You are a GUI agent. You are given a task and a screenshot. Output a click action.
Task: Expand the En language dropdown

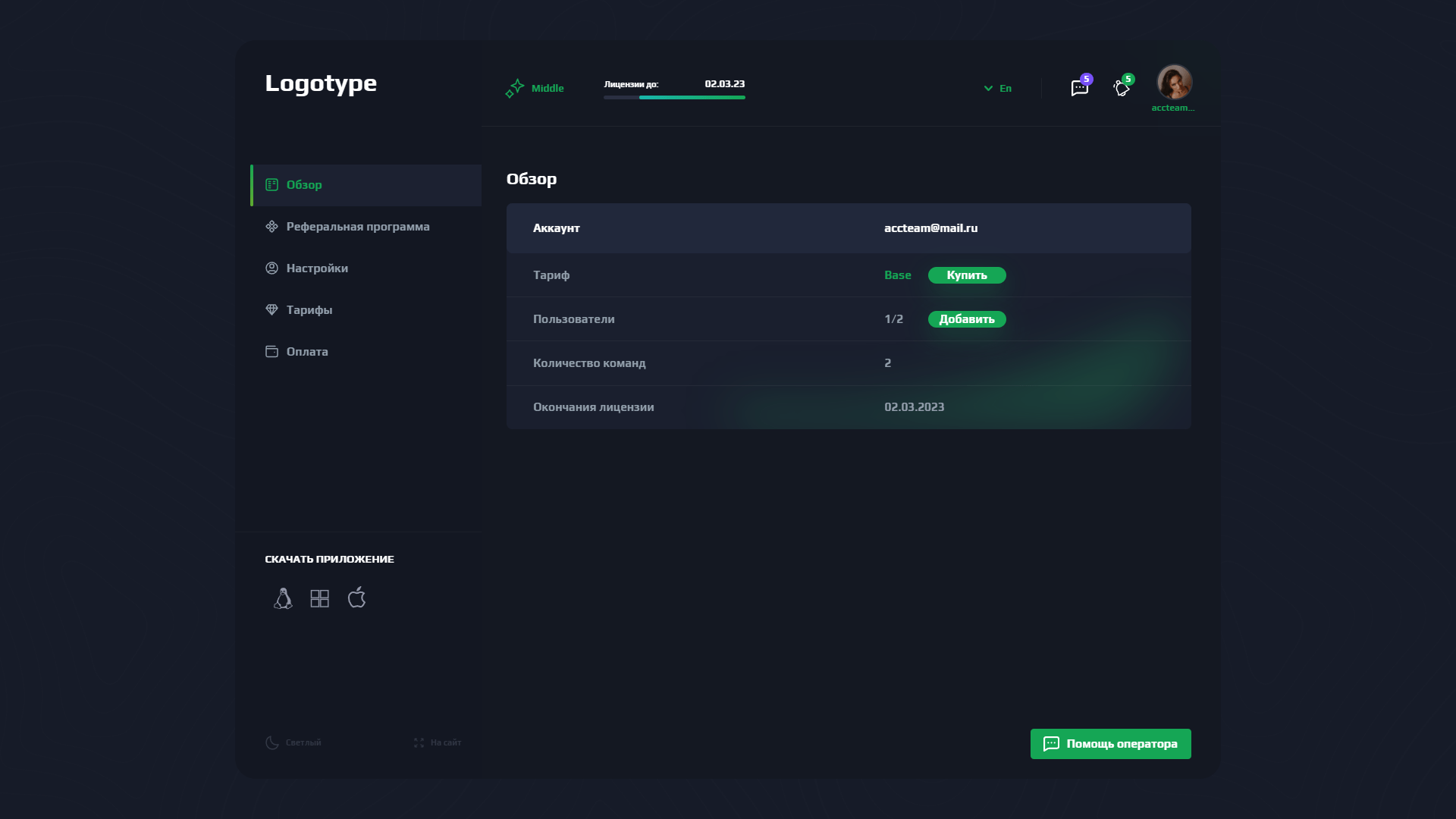tap(997, 88)
